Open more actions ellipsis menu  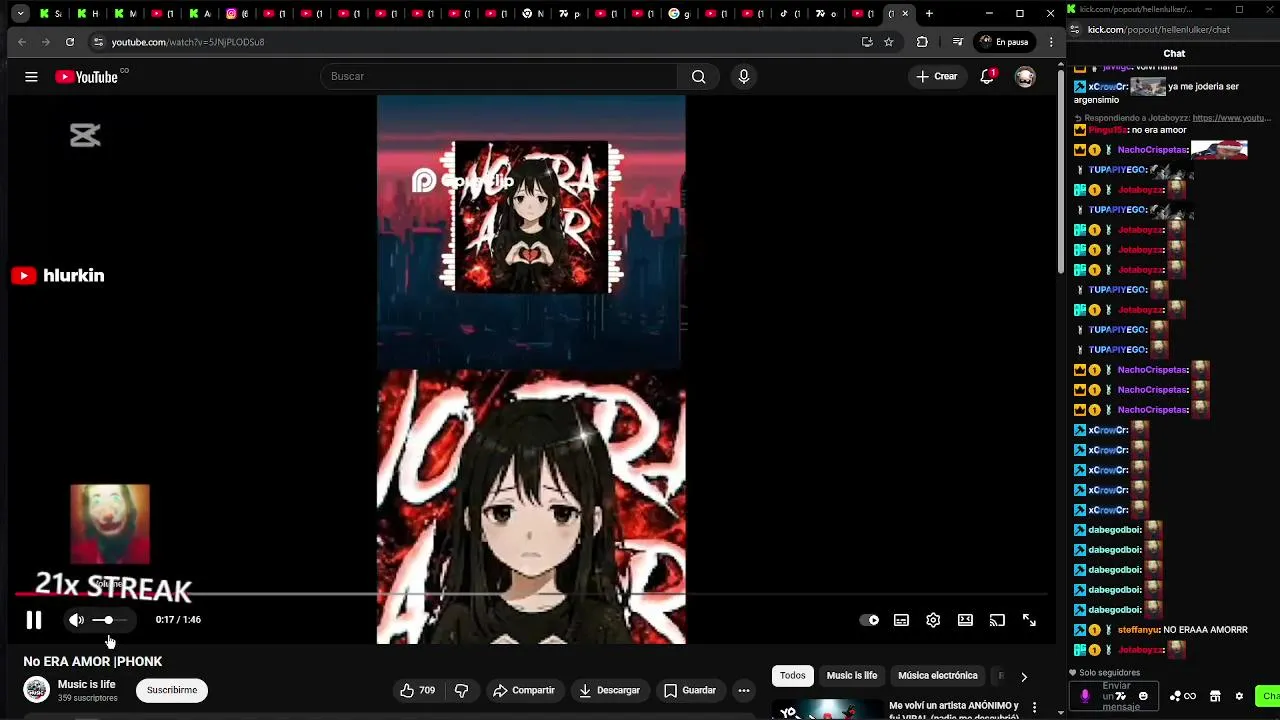[x=744, y=690]
